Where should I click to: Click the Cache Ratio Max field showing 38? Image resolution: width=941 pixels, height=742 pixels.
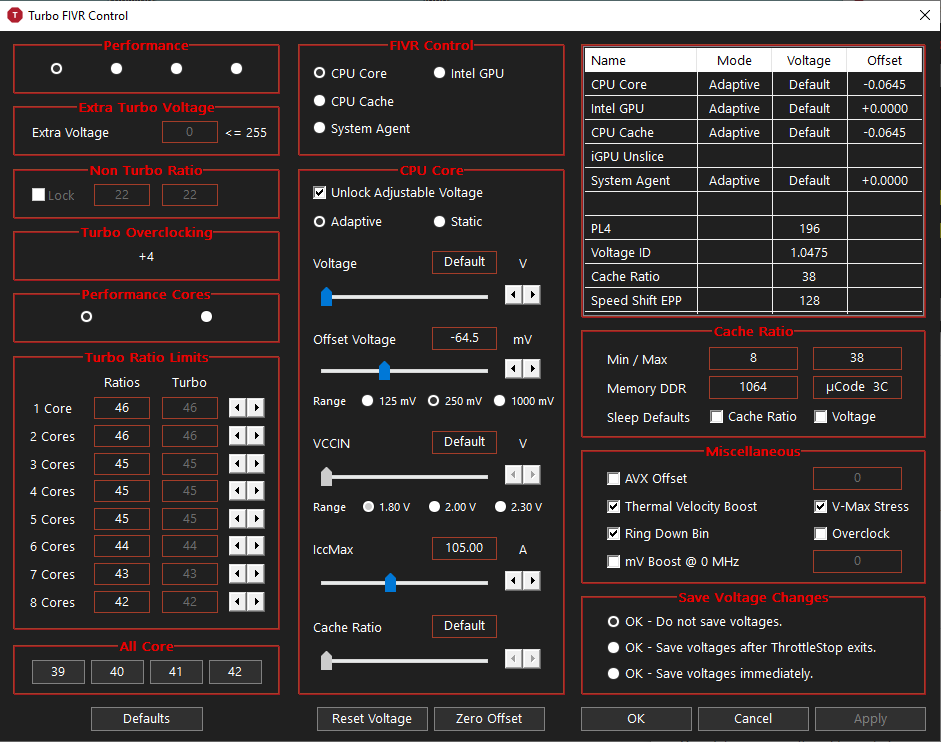pos(857,358)
